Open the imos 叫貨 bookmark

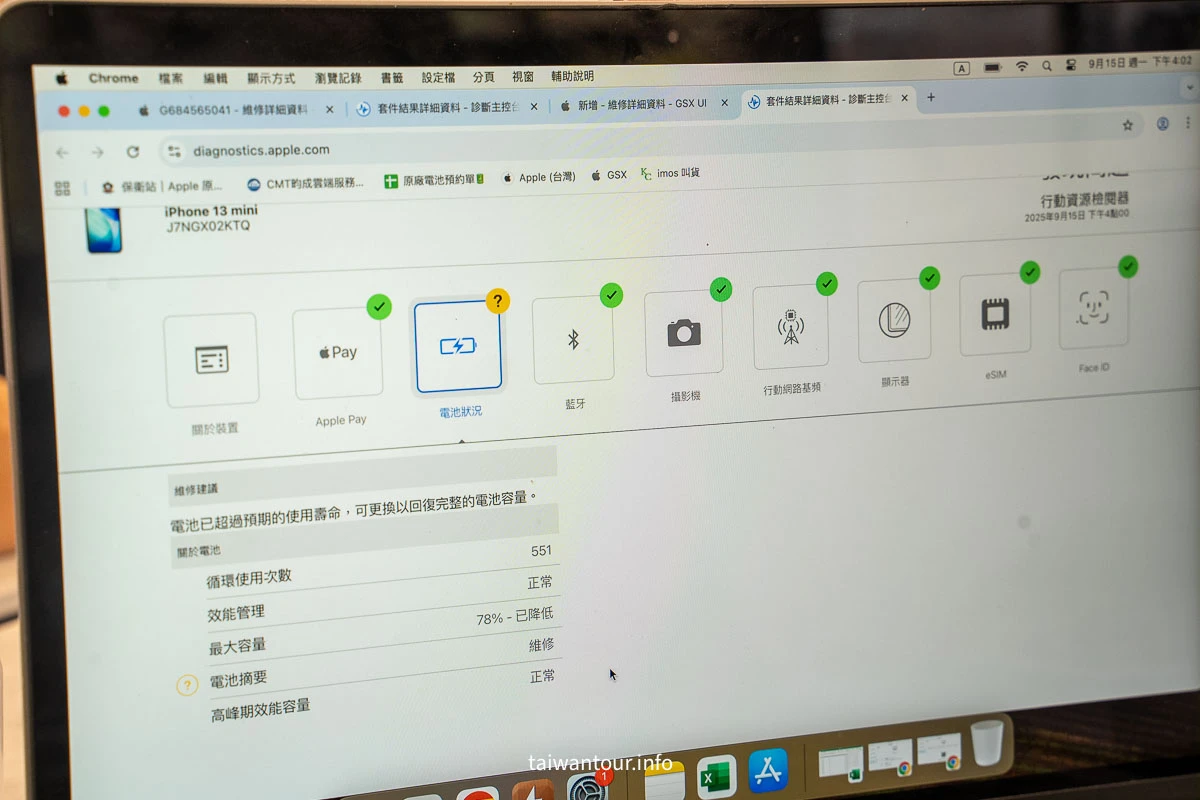click(670, 173)
